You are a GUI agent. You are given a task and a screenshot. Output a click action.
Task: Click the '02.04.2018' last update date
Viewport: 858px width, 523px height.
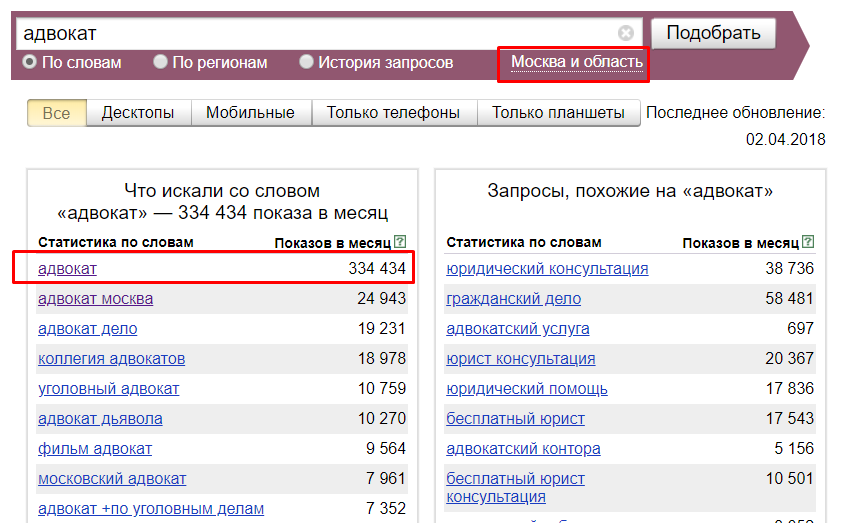(x=785, y=140)
